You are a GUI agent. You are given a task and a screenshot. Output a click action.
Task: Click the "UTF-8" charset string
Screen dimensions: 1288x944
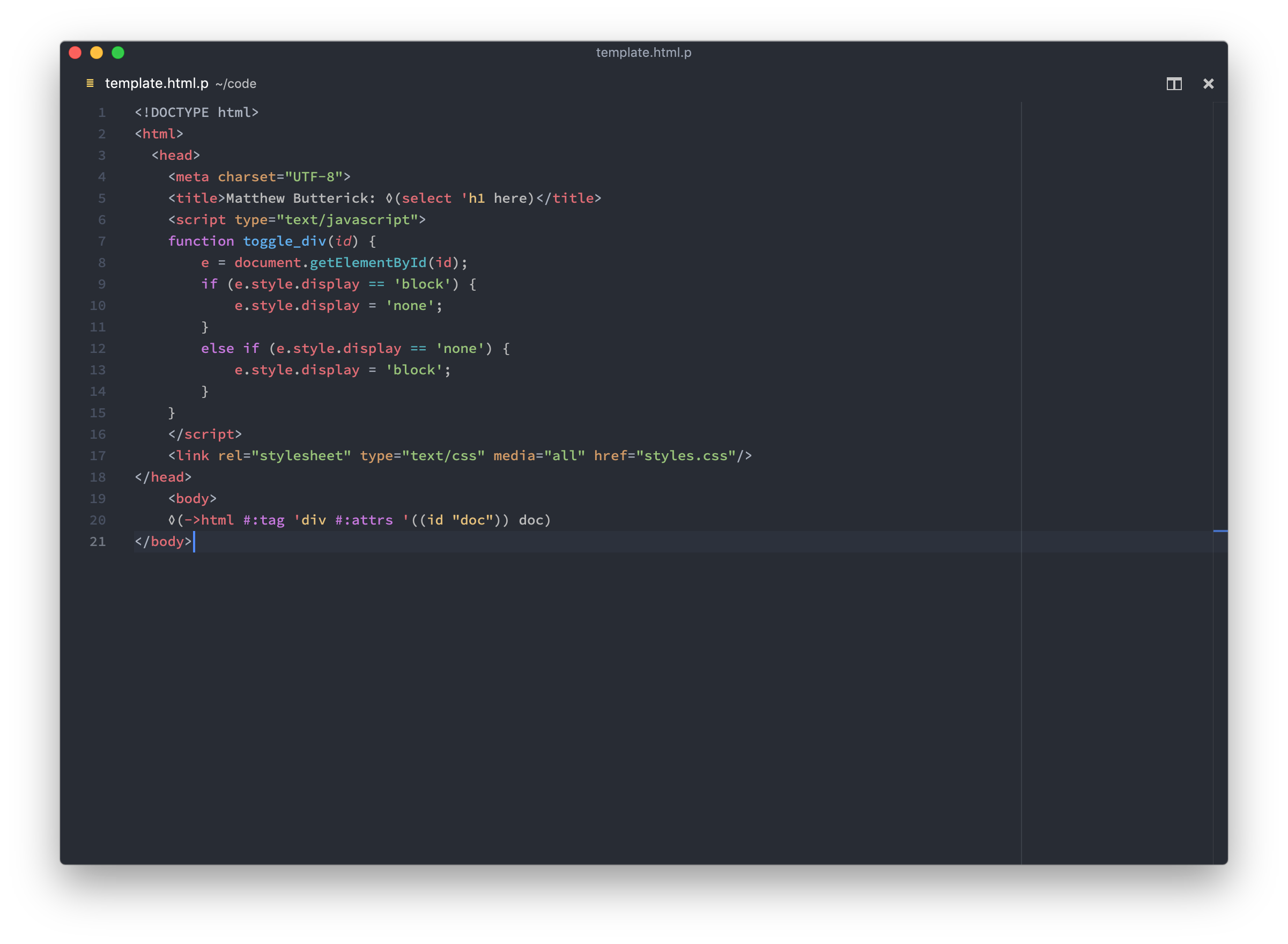(x=314, y=177)
